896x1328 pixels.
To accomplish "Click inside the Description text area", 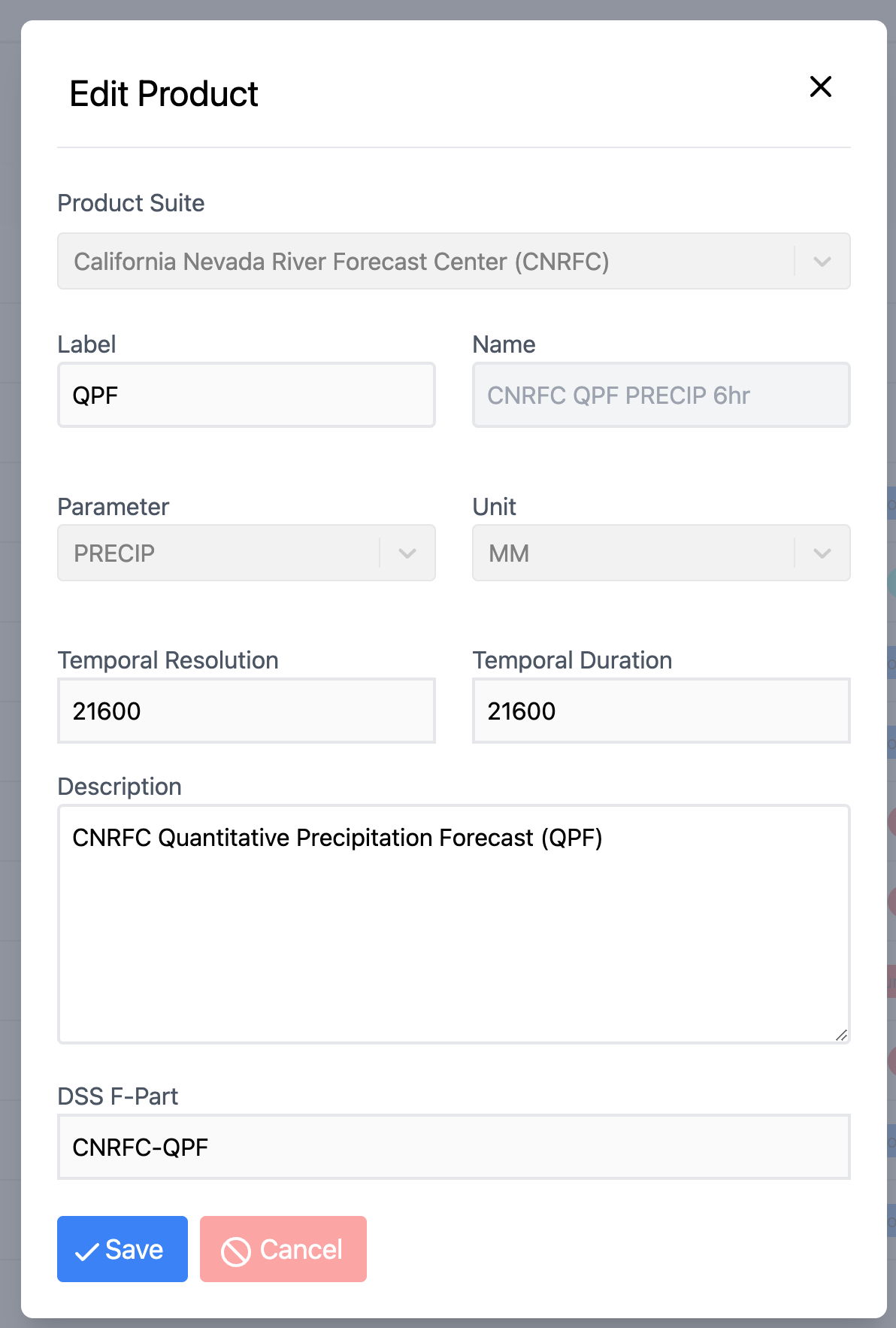I will point(454,924).
